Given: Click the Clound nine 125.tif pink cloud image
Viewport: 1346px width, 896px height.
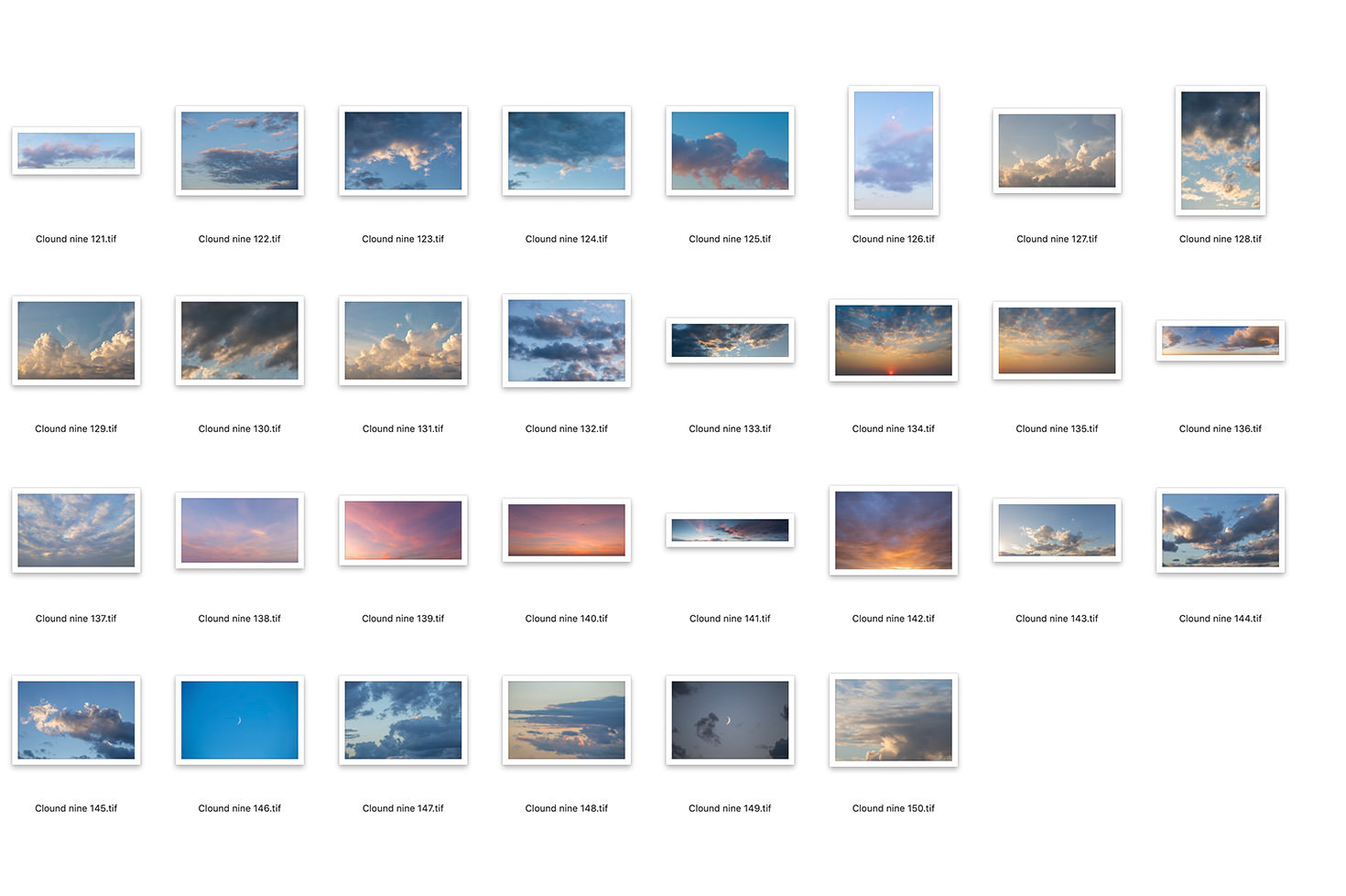Looking at the screenshot, I should pyautogui.click(x=730, y=151).
